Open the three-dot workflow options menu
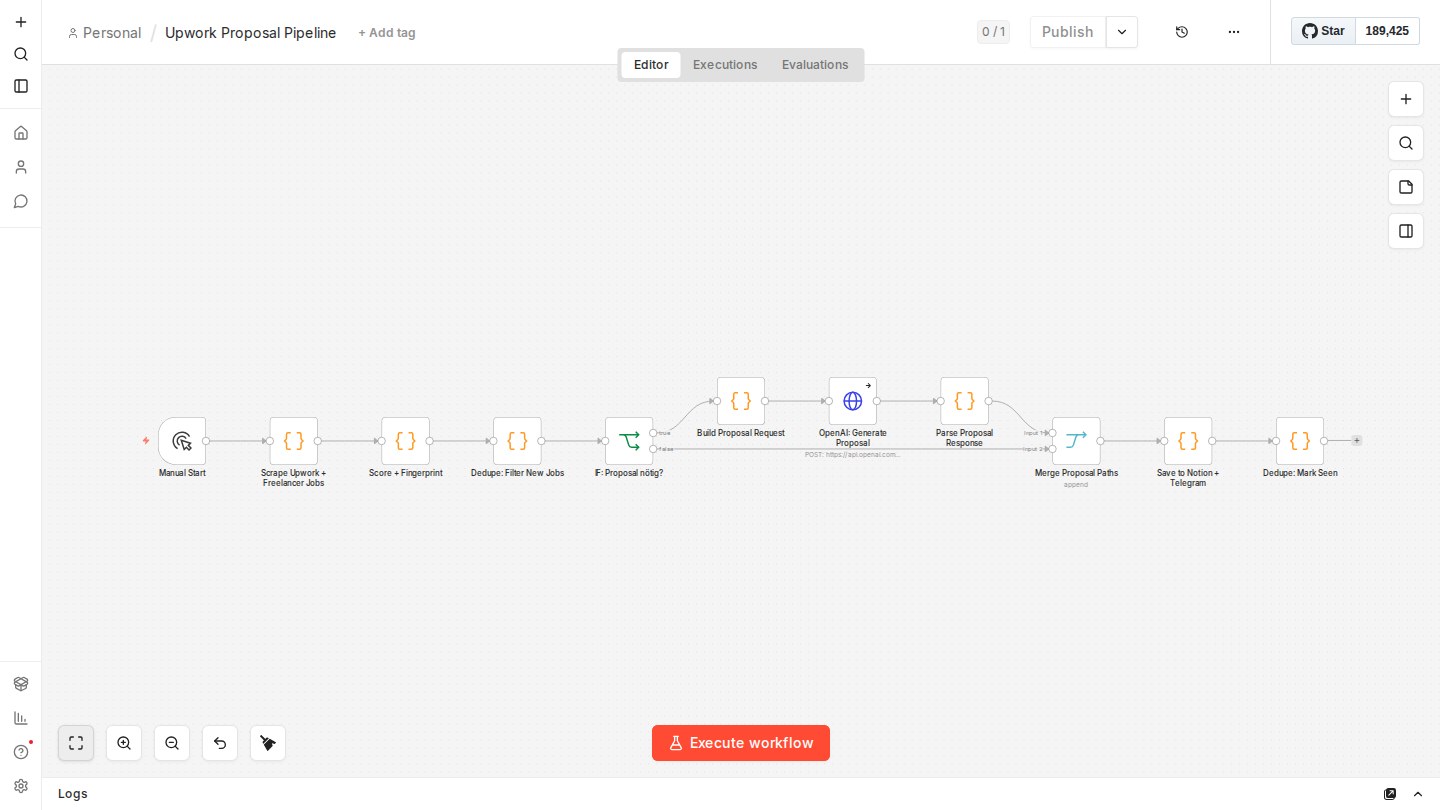 pyautogui.click(x=1234, y=32)
